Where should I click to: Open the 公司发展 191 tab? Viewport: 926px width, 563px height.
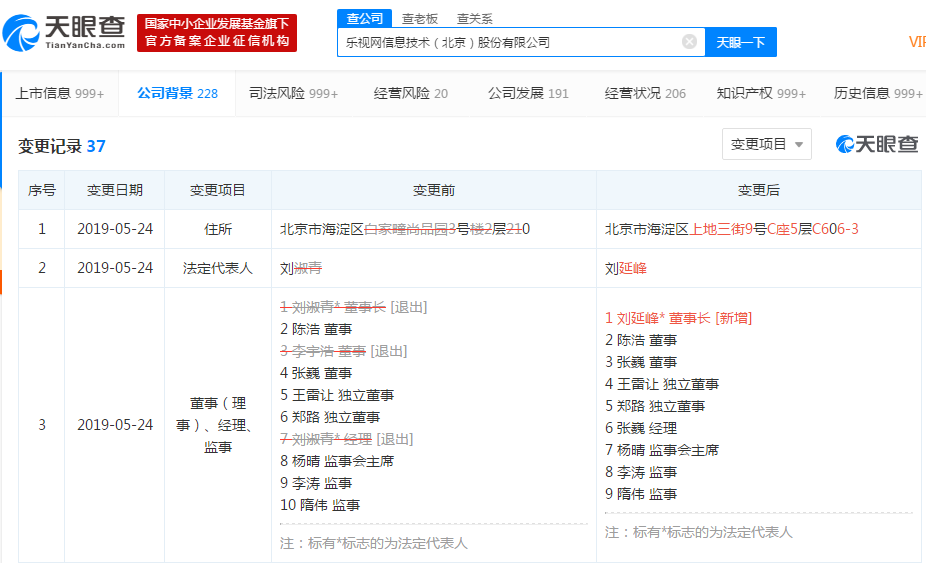click(528, 93)
